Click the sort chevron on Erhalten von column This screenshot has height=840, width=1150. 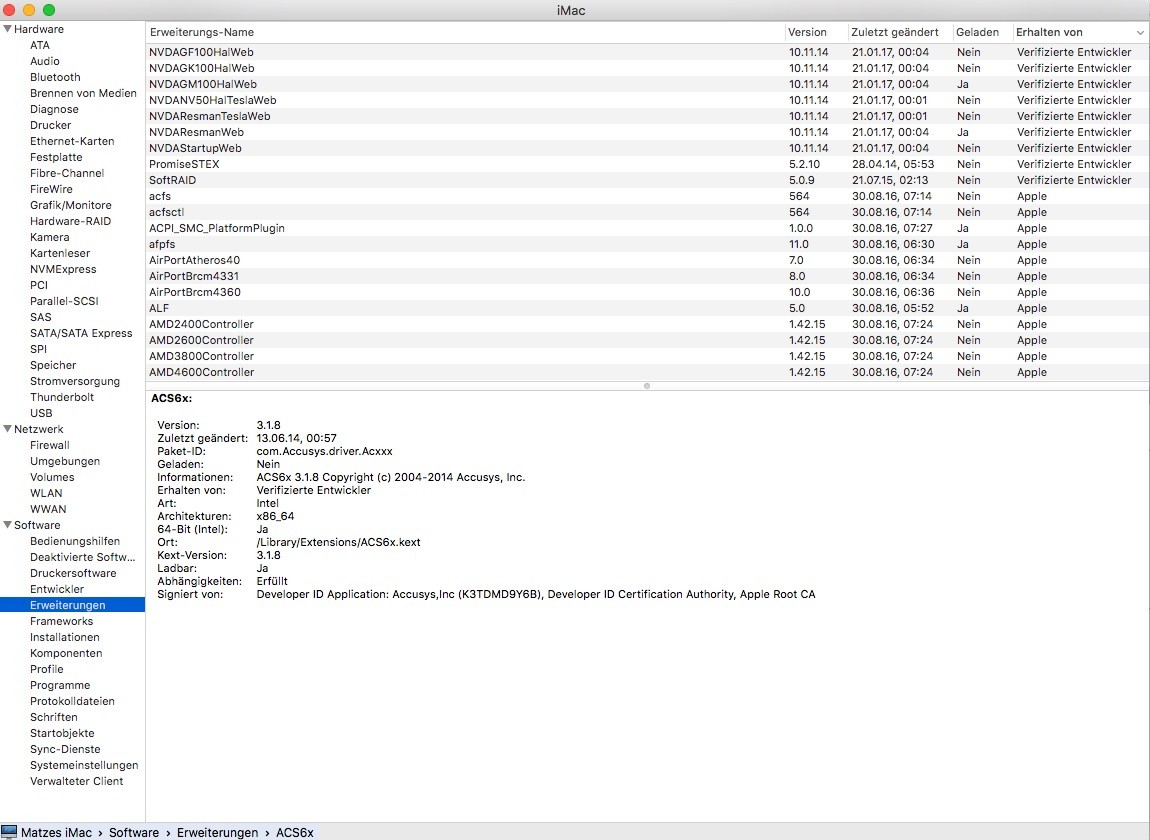(x=1140, y=32)
